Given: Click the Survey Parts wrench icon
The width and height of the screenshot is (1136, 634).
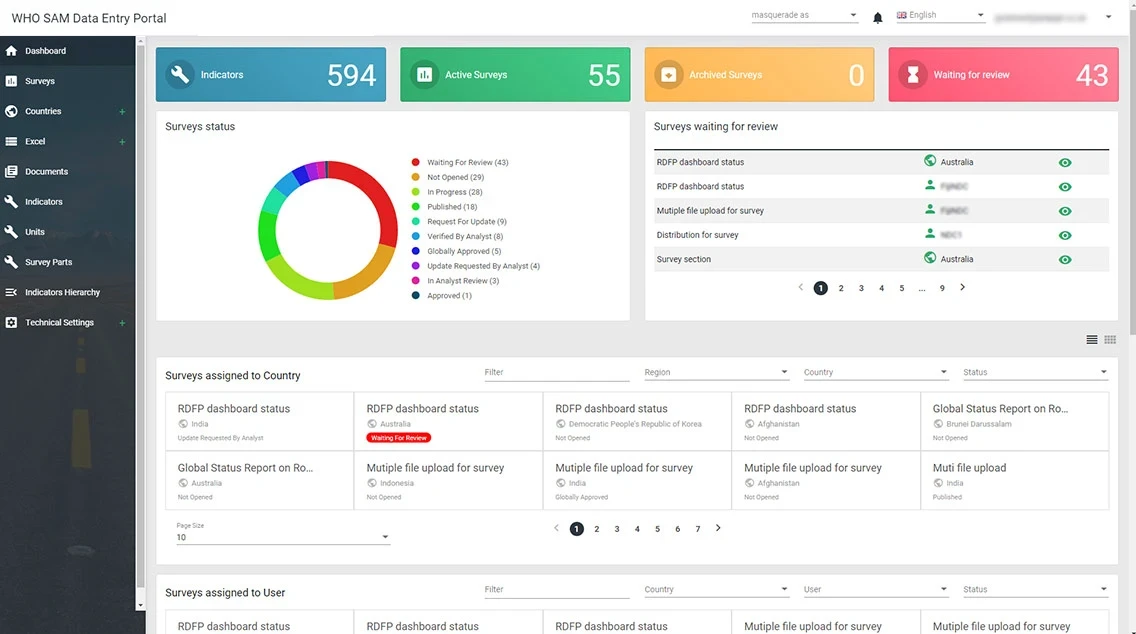Looking at the screenshot, I should [11, 262].
